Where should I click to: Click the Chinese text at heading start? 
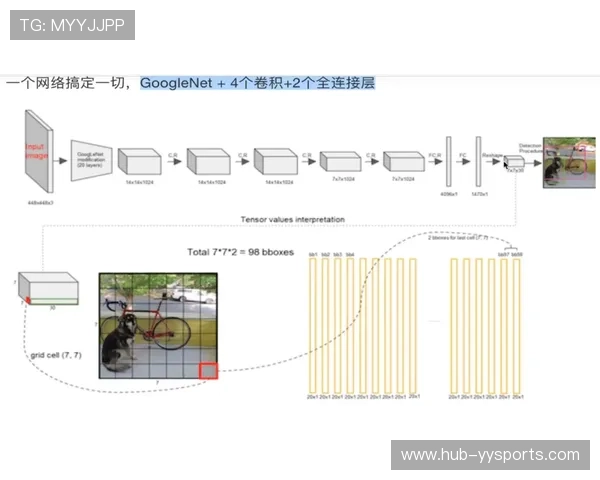68,83
